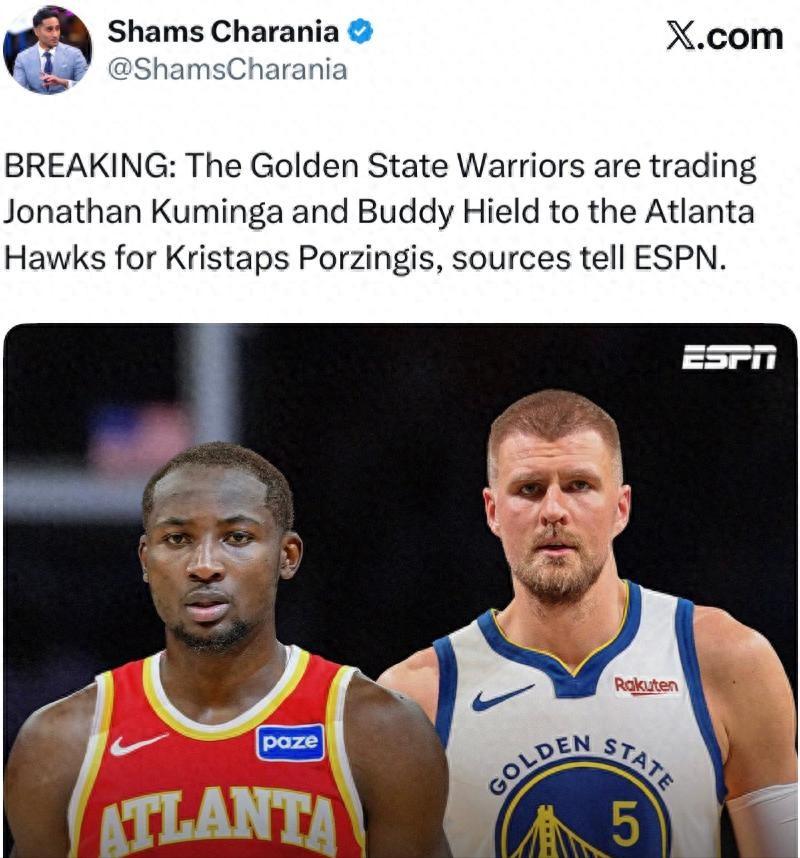Open Shams Charania's profile avatar

tap(48, 50)
